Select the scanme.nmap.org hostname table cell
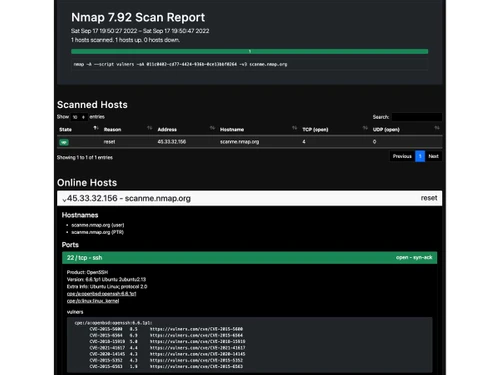 (239, 142)
